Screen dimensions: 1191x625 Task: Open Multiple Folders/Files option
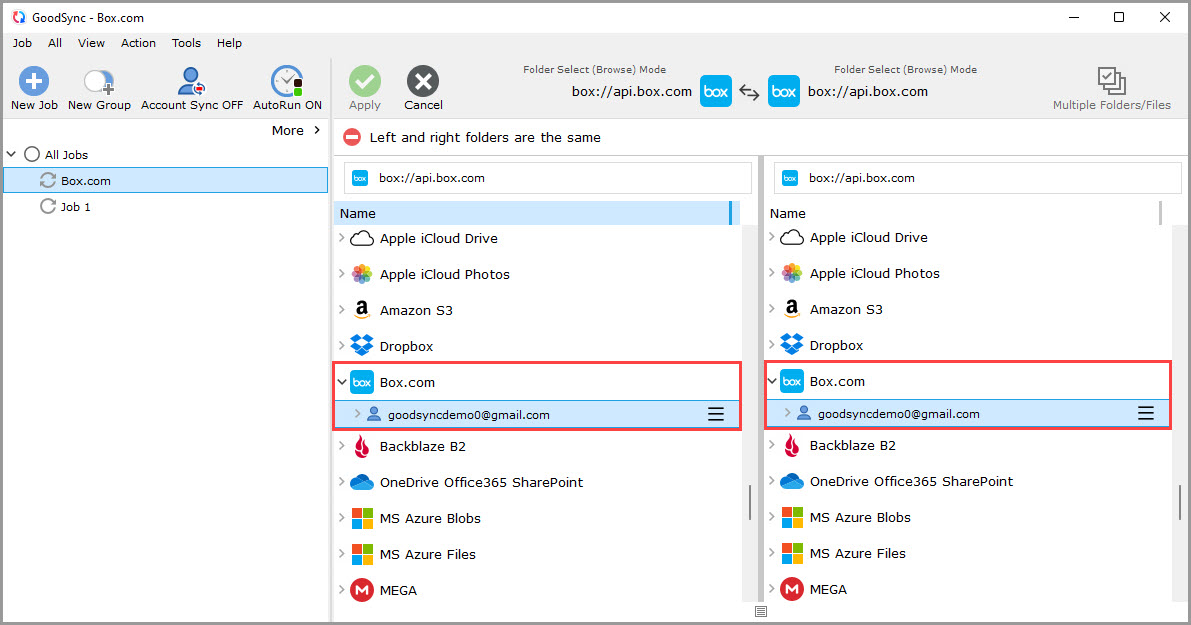[1111, 89]
